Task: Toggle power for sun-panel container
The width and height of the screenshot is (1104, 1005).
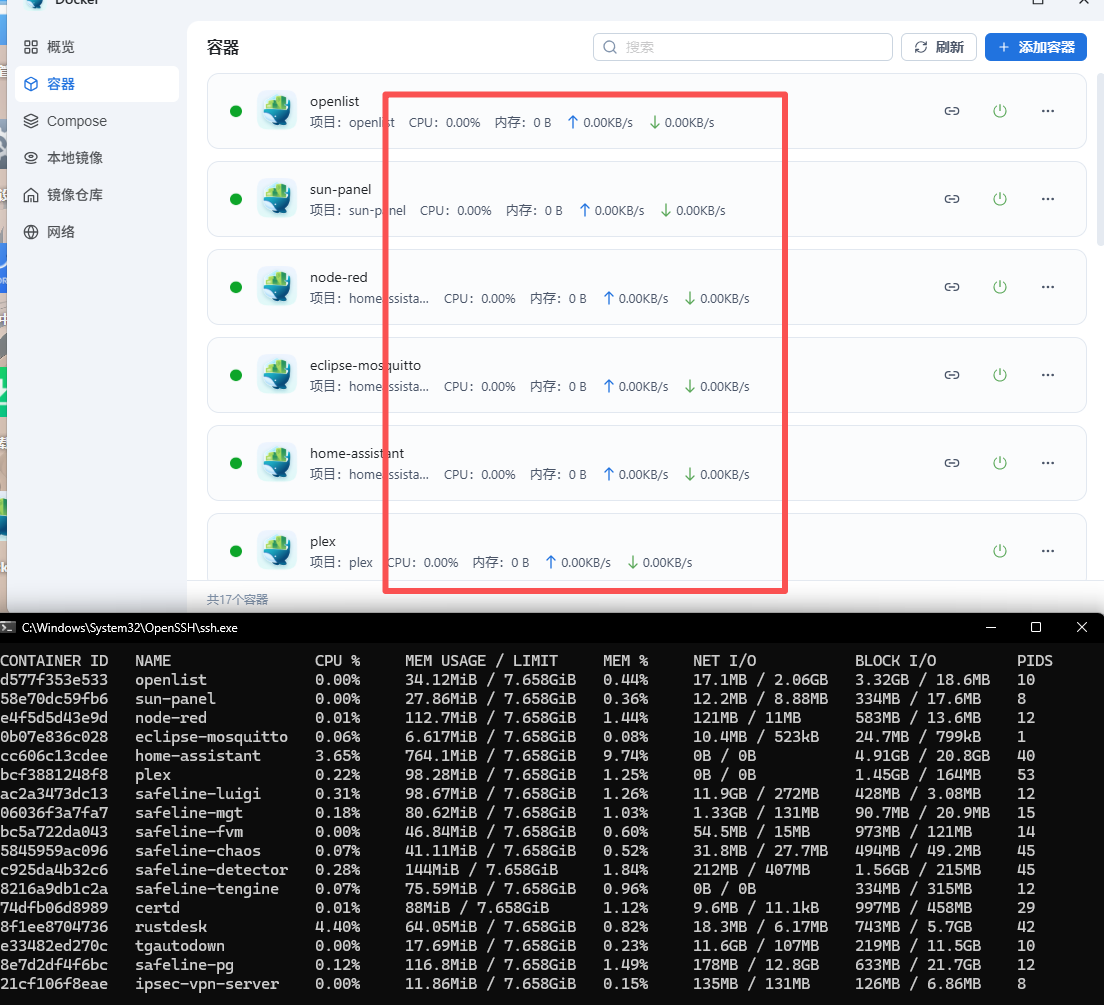Action: click(x=1000, y=199)
